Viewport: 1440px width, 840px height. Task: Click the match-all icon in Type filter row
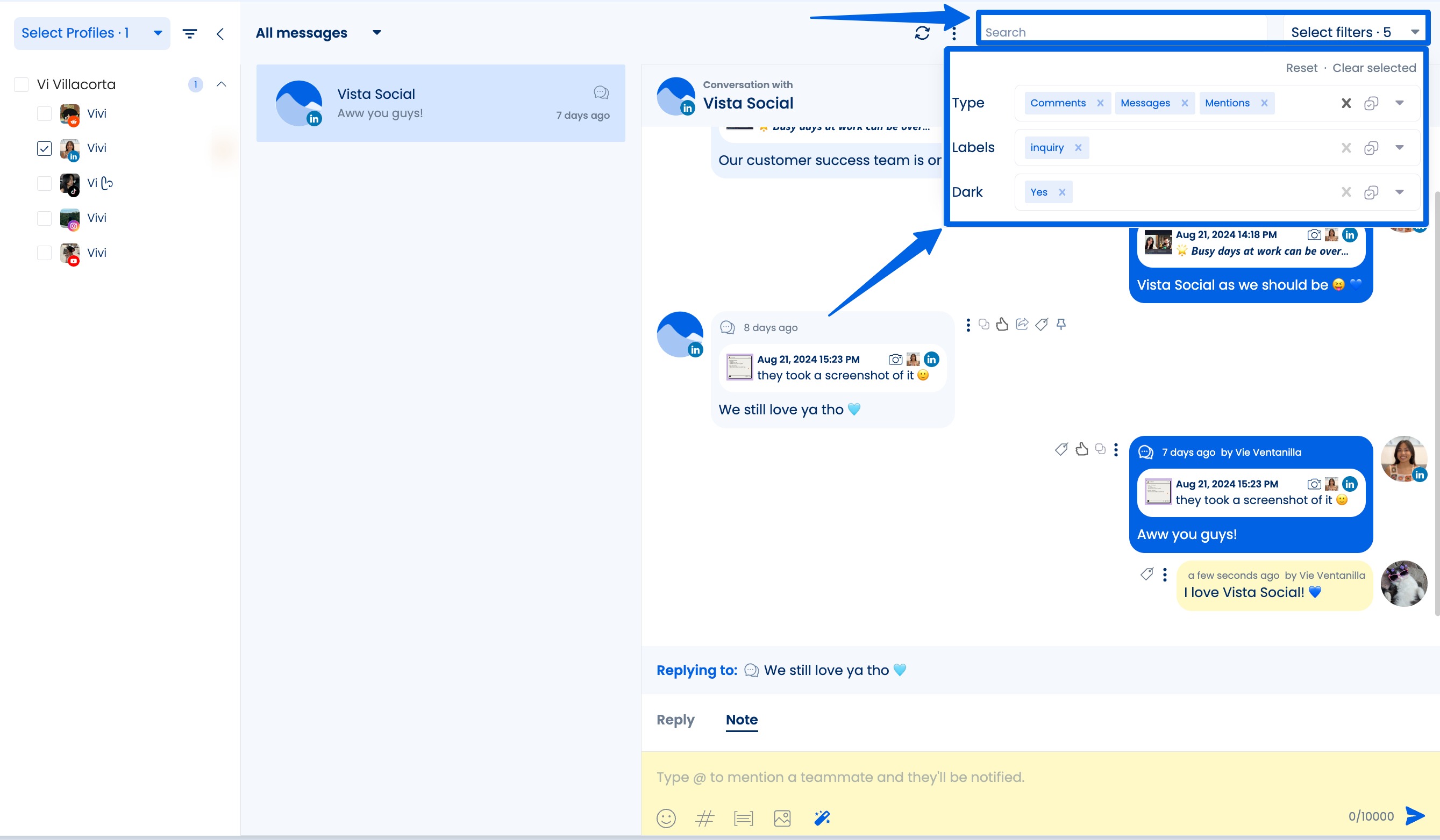1371,103
